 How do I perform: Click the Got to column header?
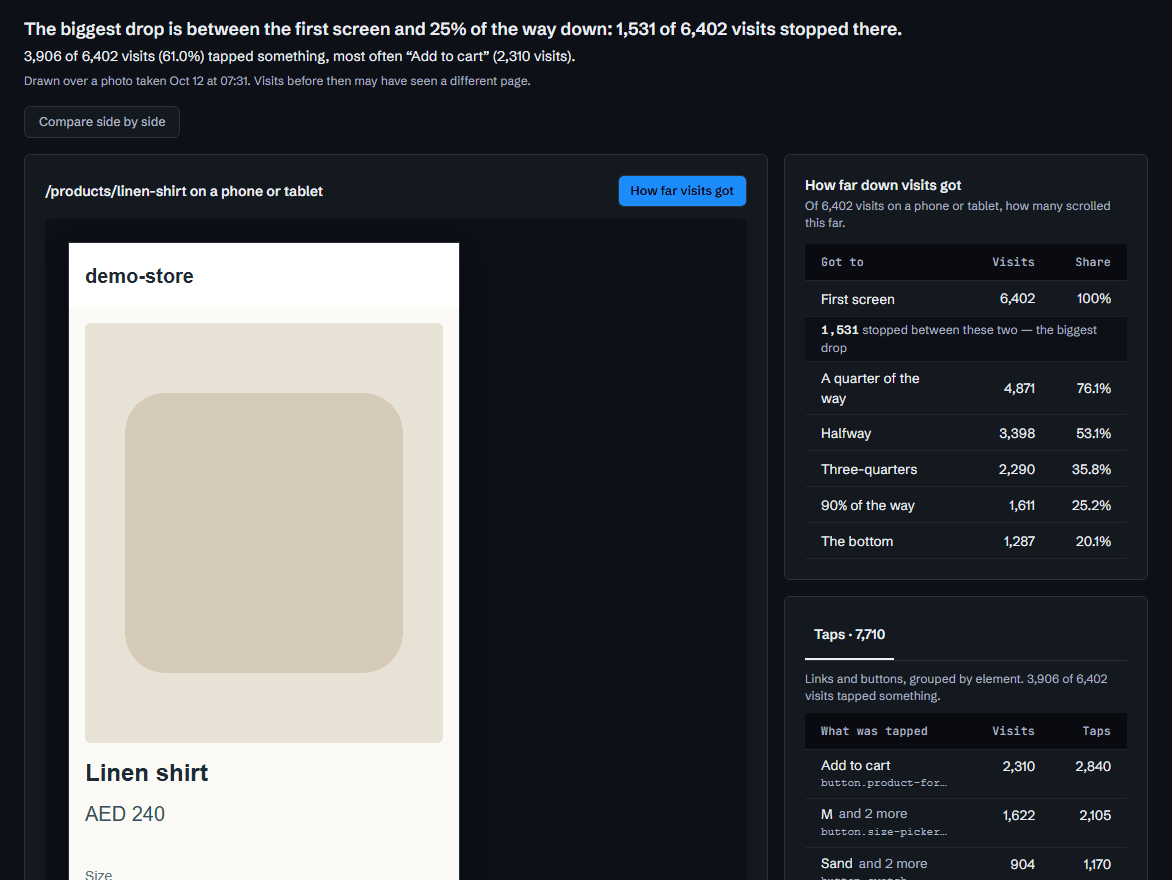click(842, 262)
